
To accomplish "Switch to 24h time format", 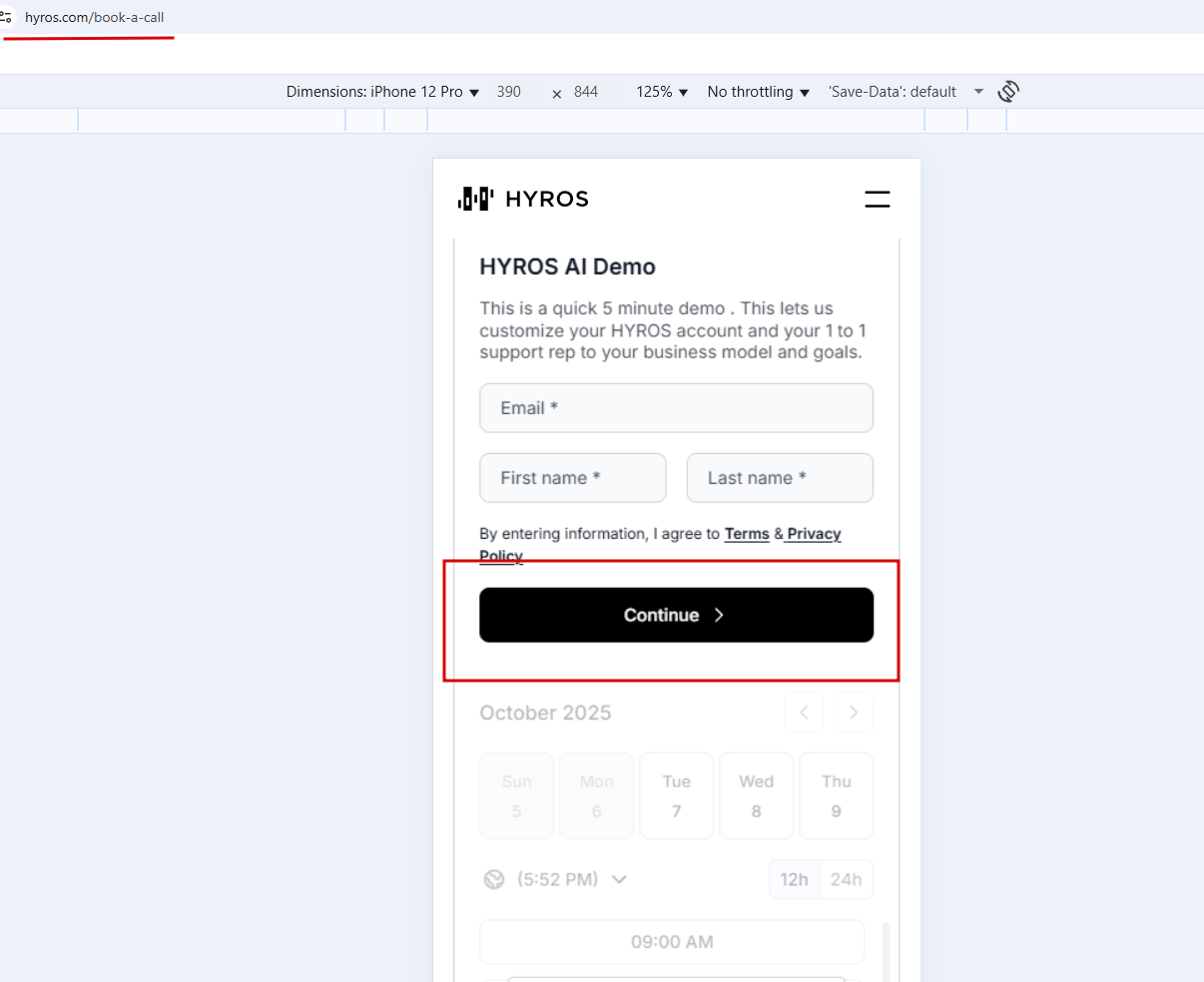I will [847, 879].
